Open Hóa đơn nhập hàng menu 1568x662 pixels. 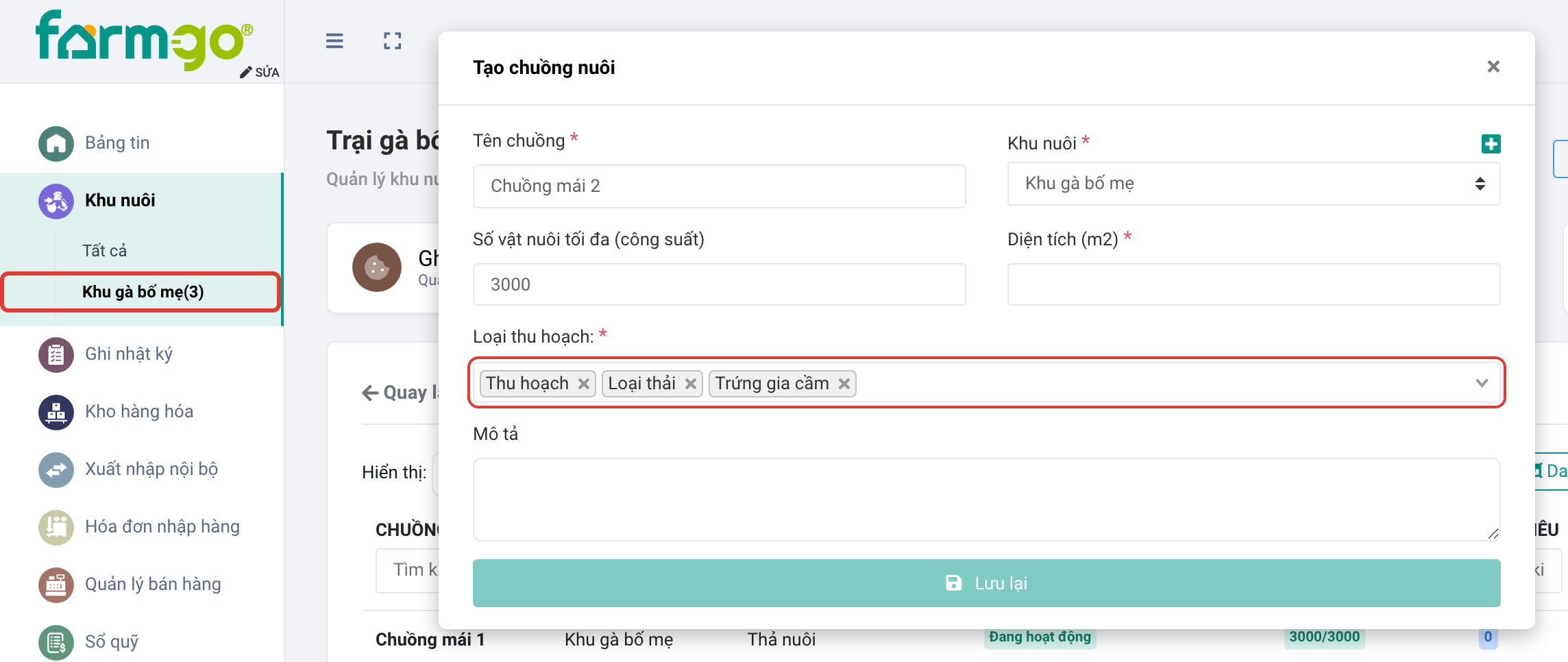tap(162, 527)
